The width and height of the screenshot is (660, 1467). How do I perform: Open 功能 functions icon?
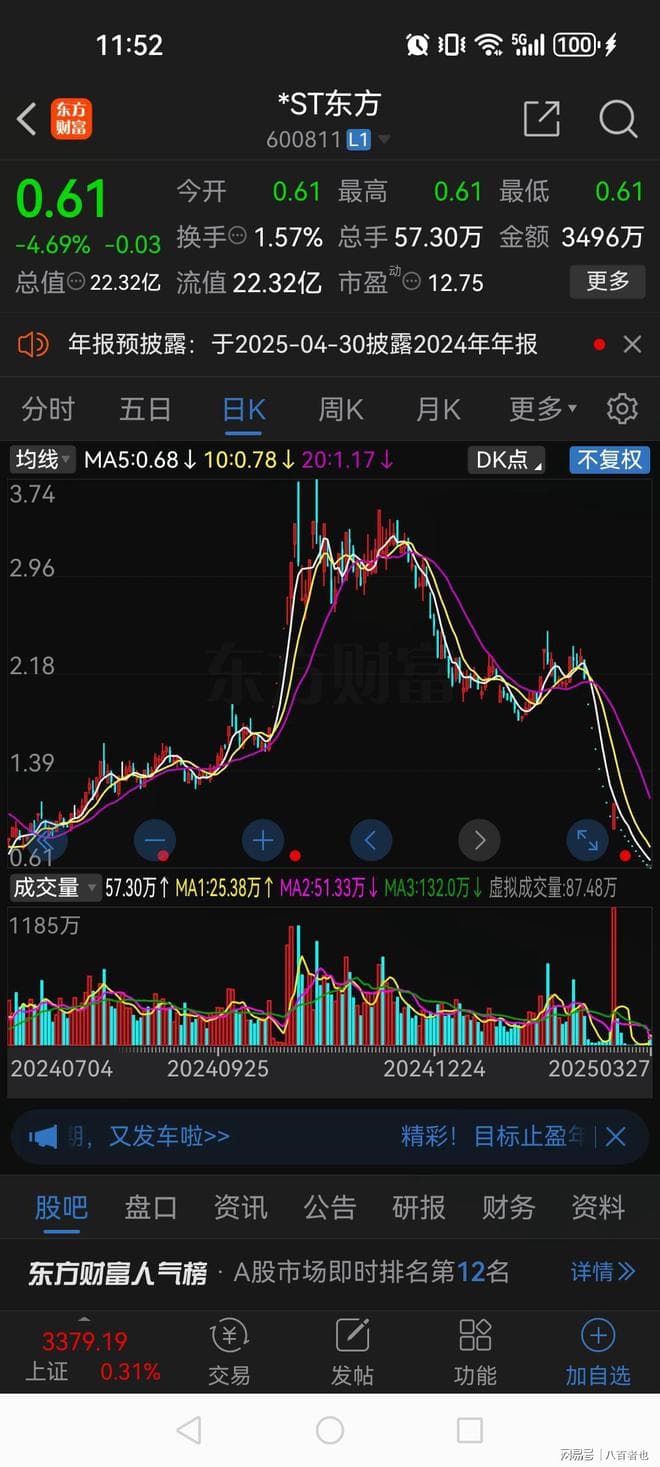click(x=475, y=1352)
